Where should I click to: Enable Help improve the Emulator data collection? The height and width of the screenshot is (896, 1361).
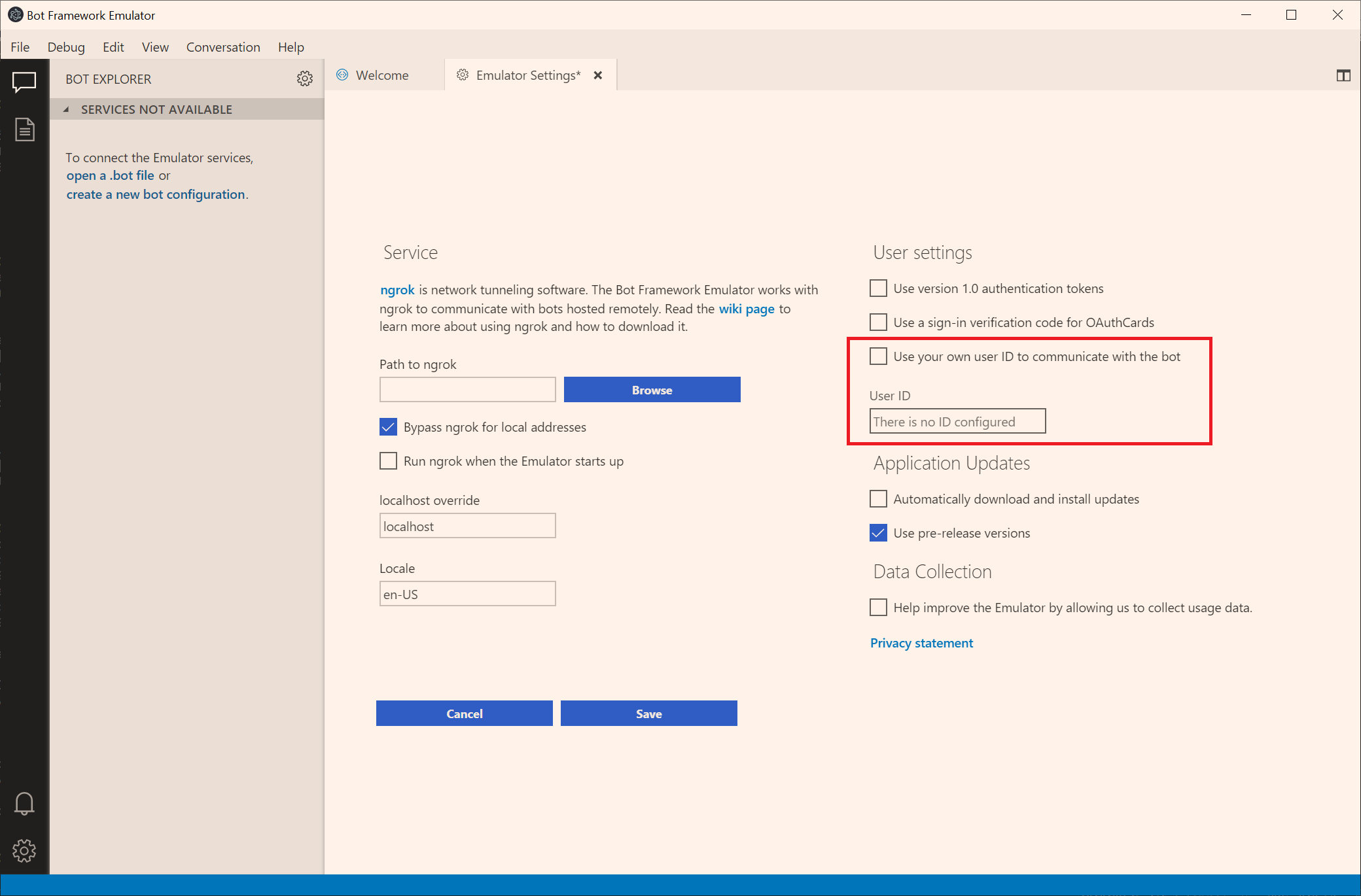point(878,608)
